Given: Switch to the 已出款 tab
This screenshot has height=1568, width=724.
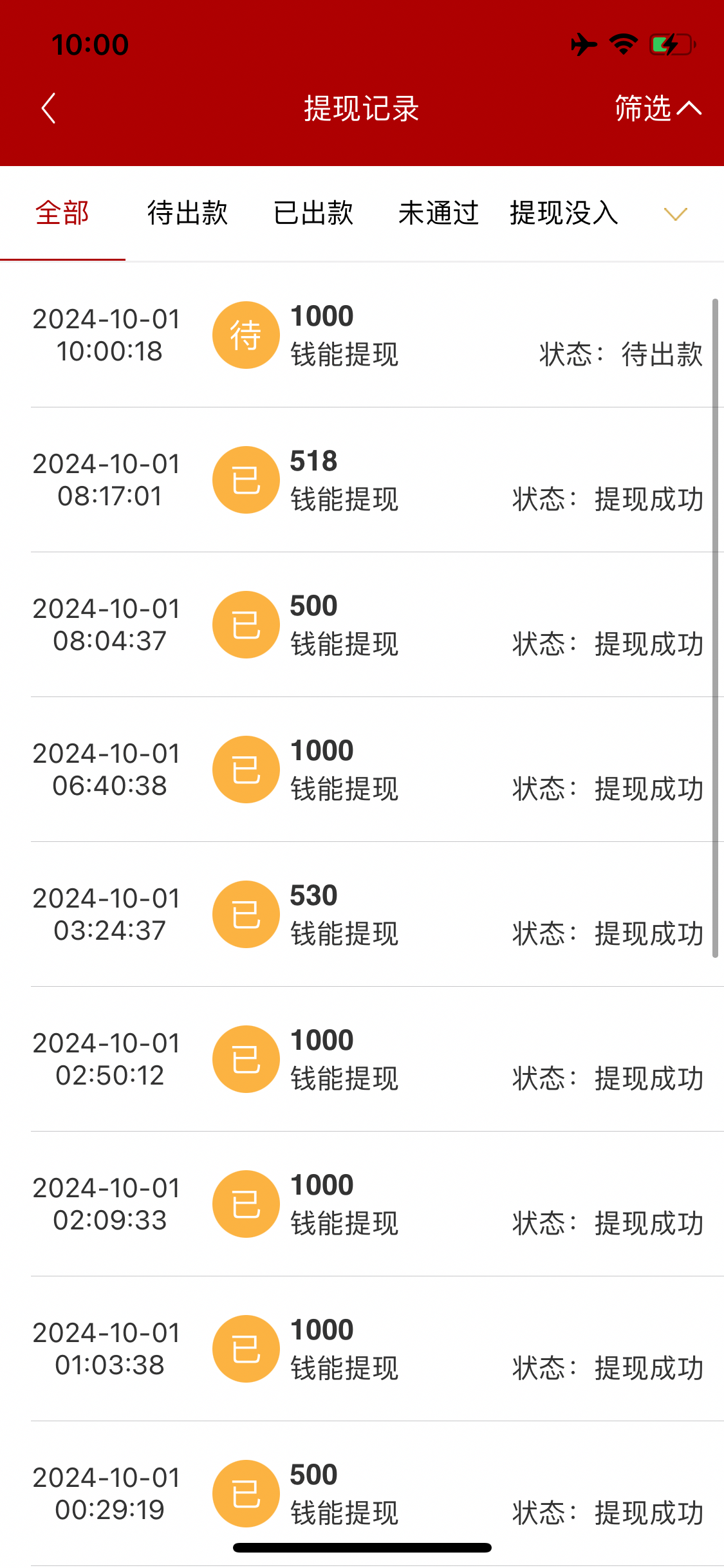Looking at the screenshot, I should pos(313,213).
